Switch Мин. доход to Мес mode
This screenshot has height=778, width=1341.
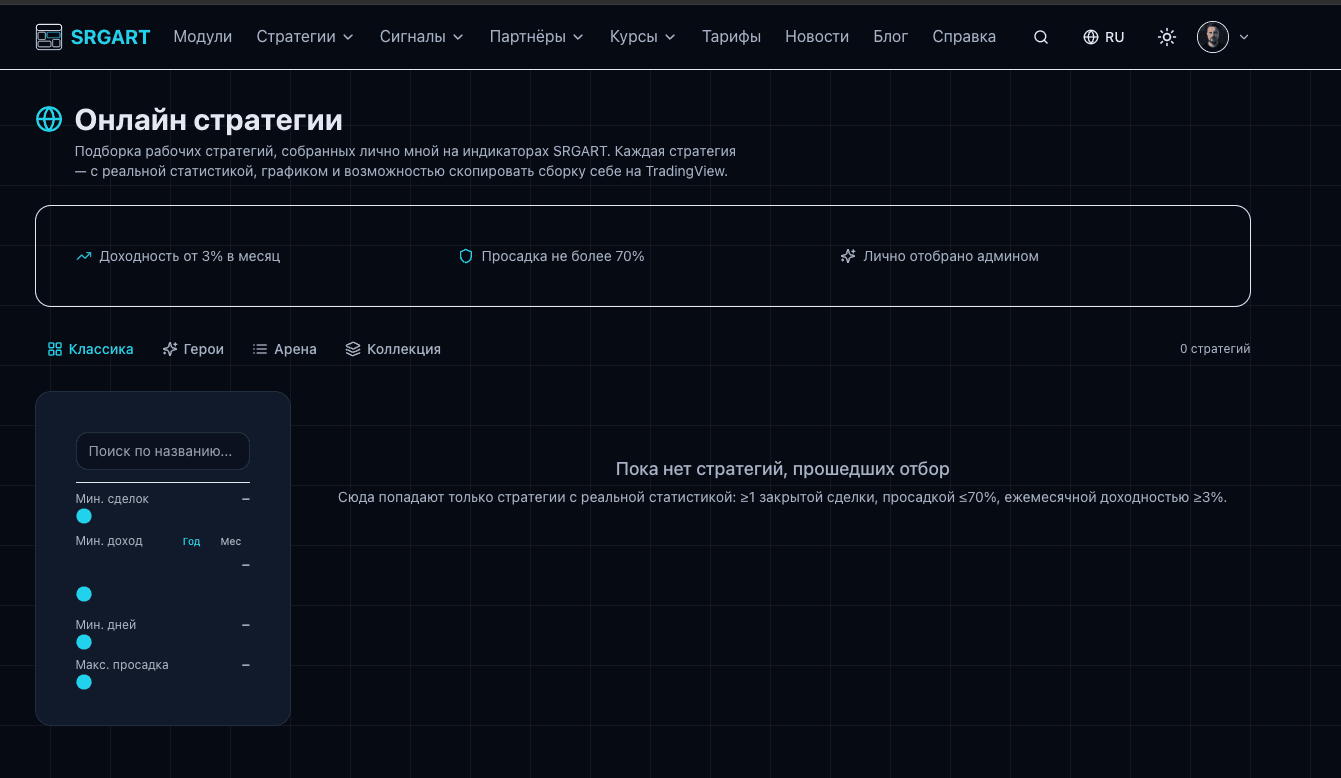(x=230, y=541)
